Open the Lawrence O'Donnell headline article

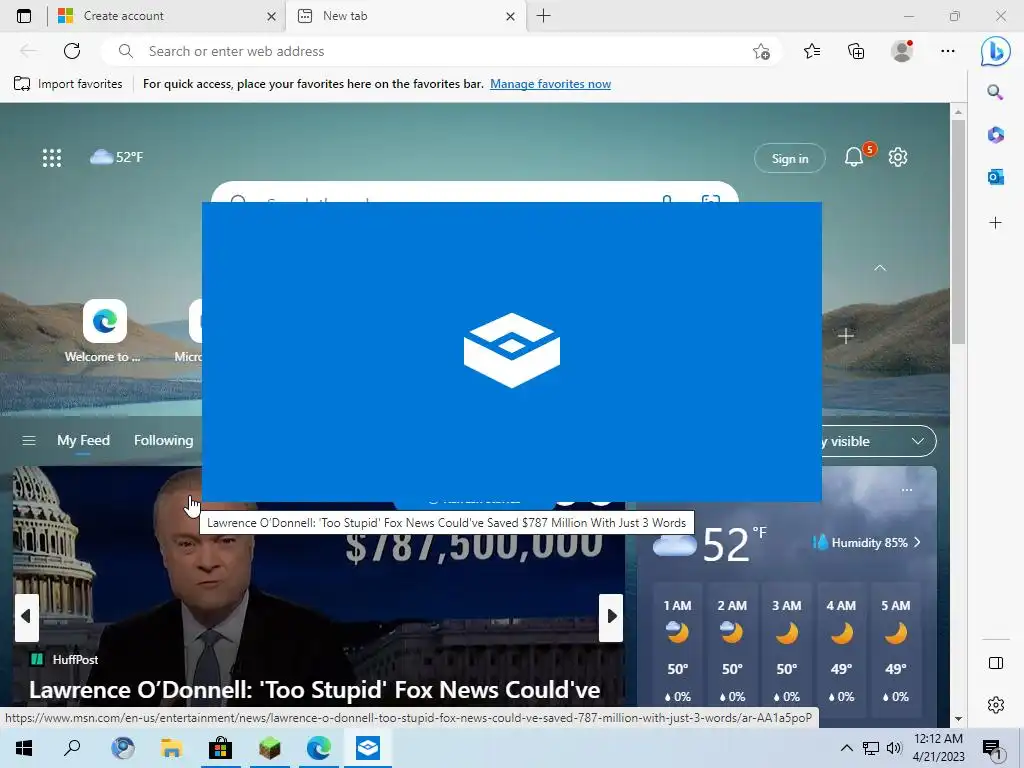(314, 690)
